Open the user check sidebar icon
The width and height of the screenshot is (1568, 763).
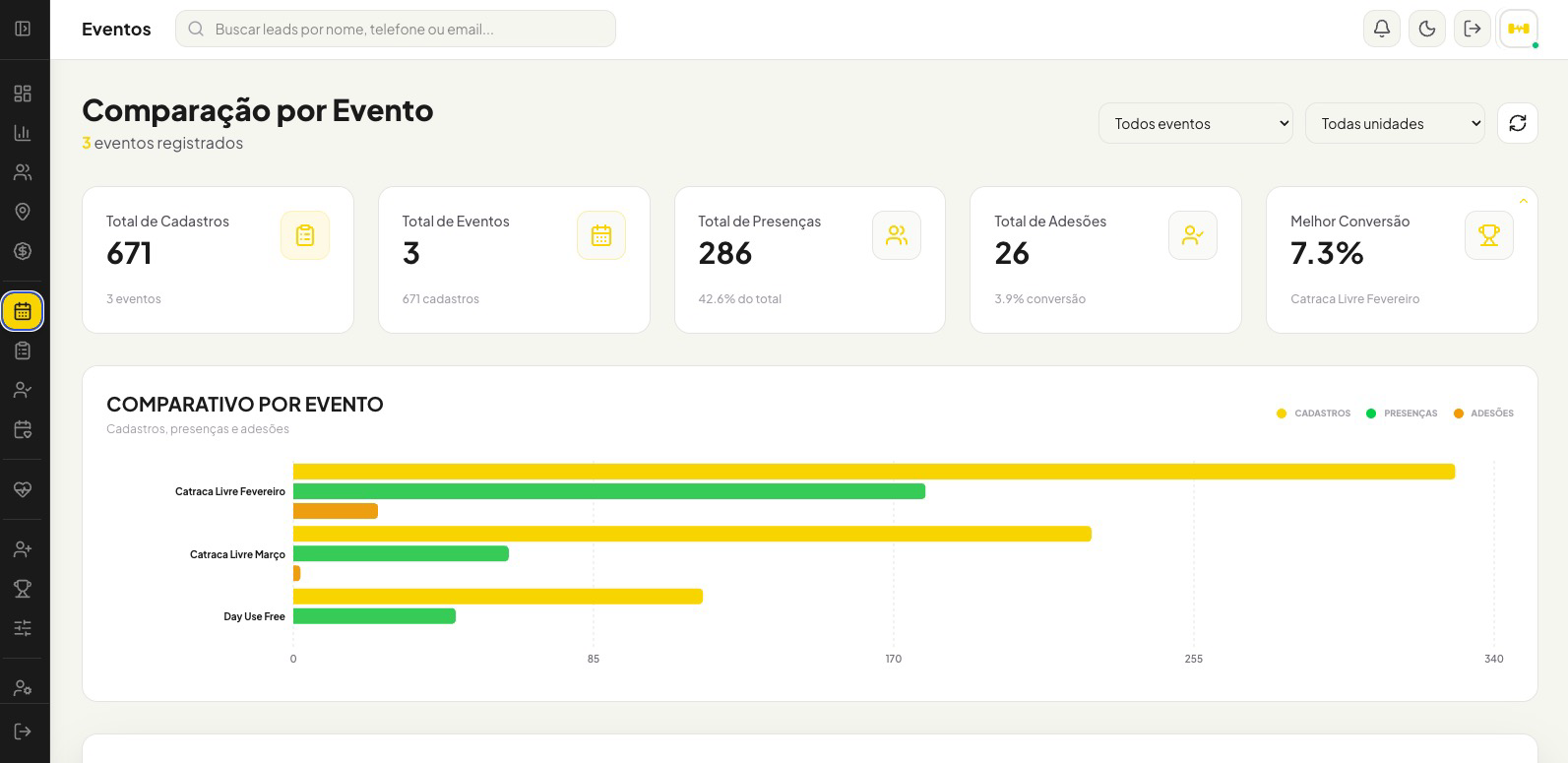(x=23, y=390)
